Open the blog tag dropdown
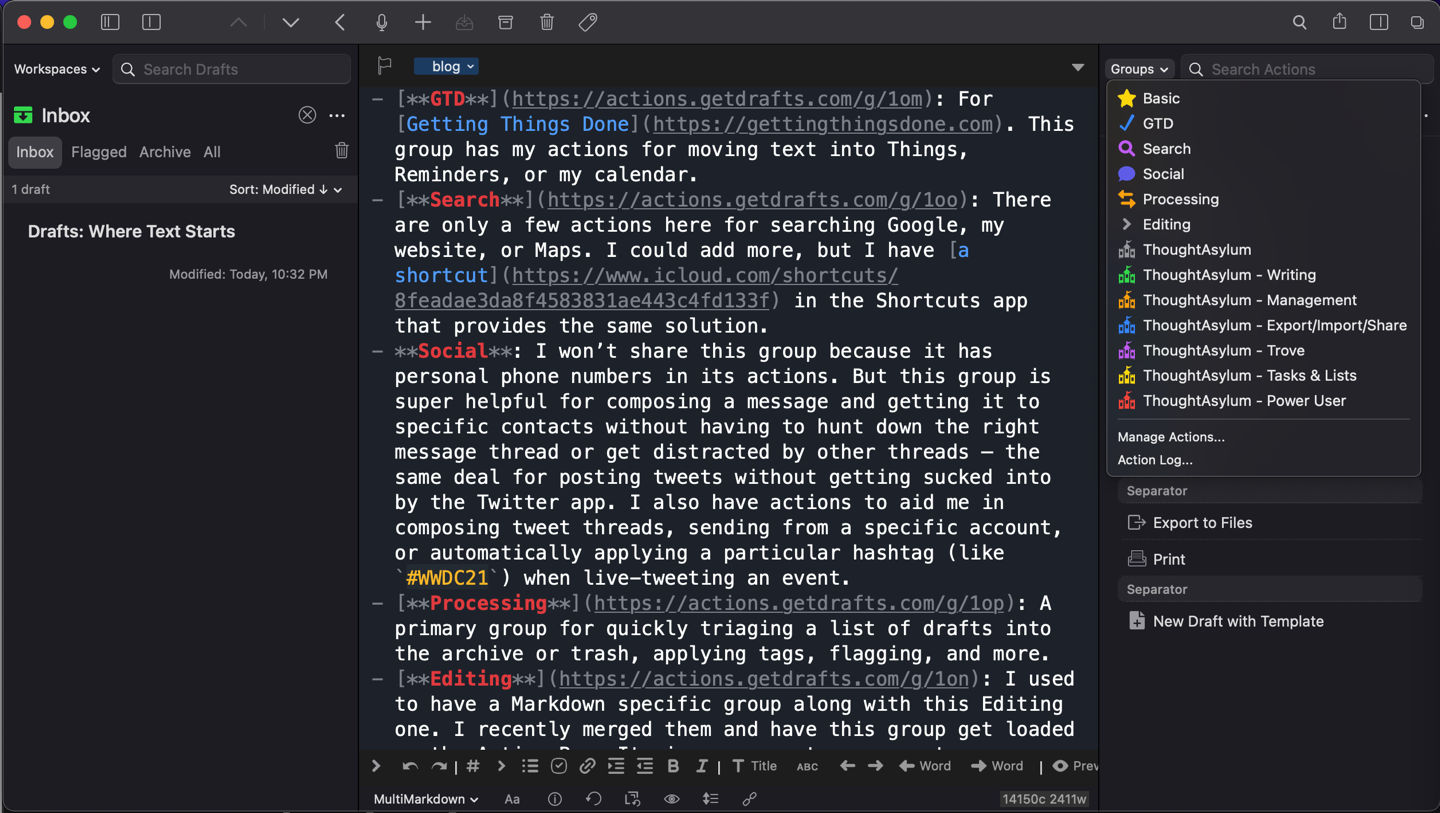The image size is (1440, 813). (446, 66)
